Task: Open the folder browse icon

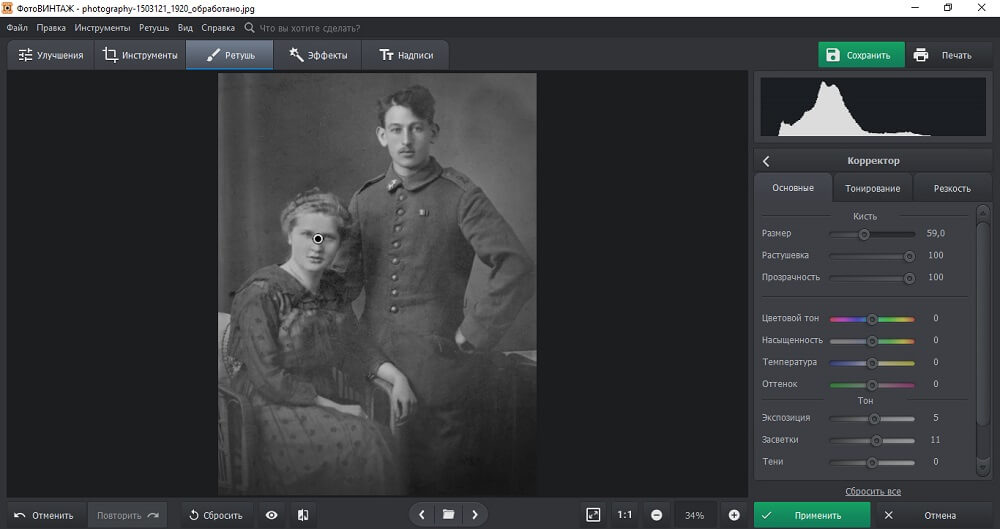Action: coord(448,514)
